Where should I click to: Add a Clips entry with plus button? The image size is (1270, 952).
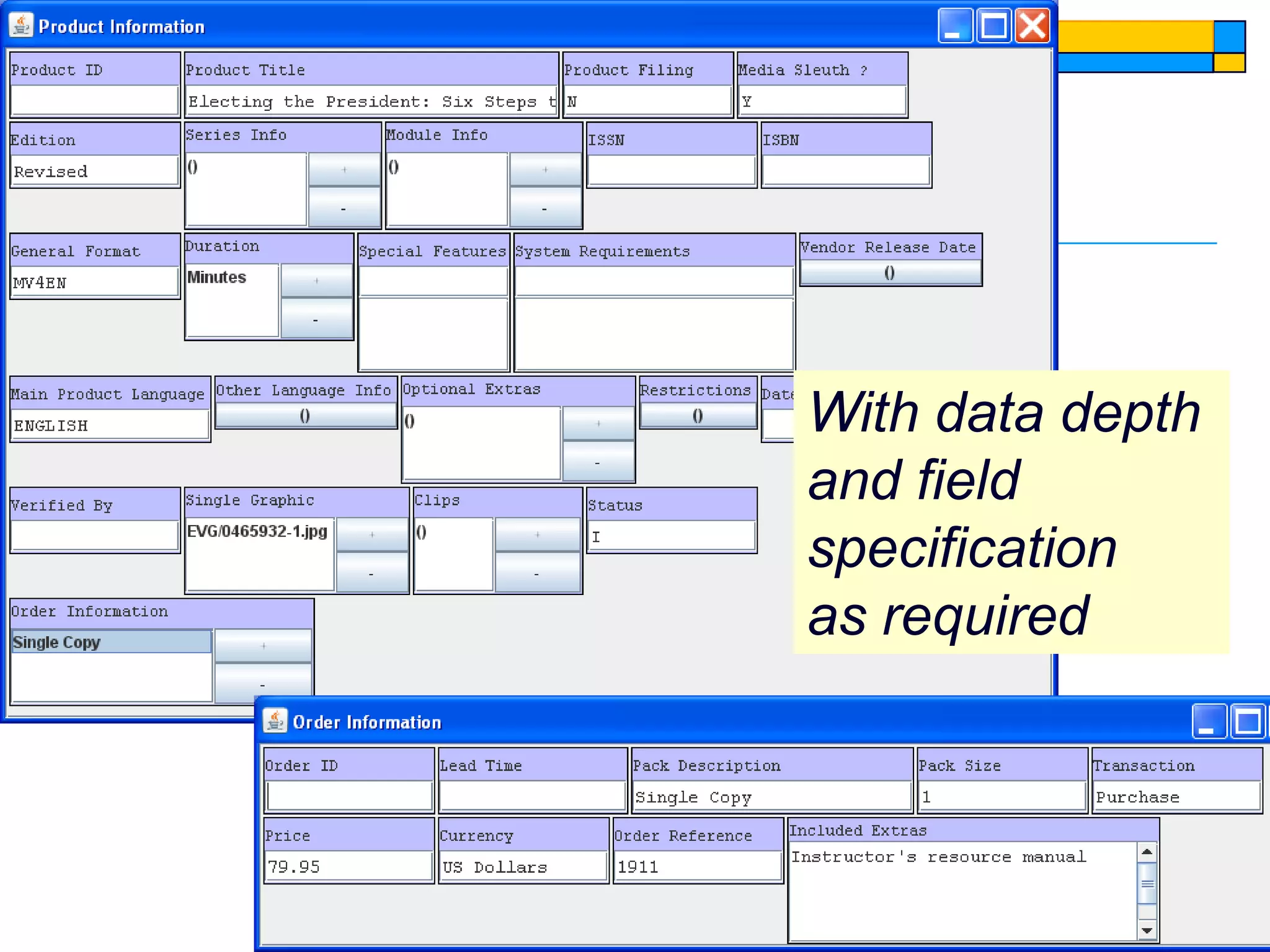537,534
